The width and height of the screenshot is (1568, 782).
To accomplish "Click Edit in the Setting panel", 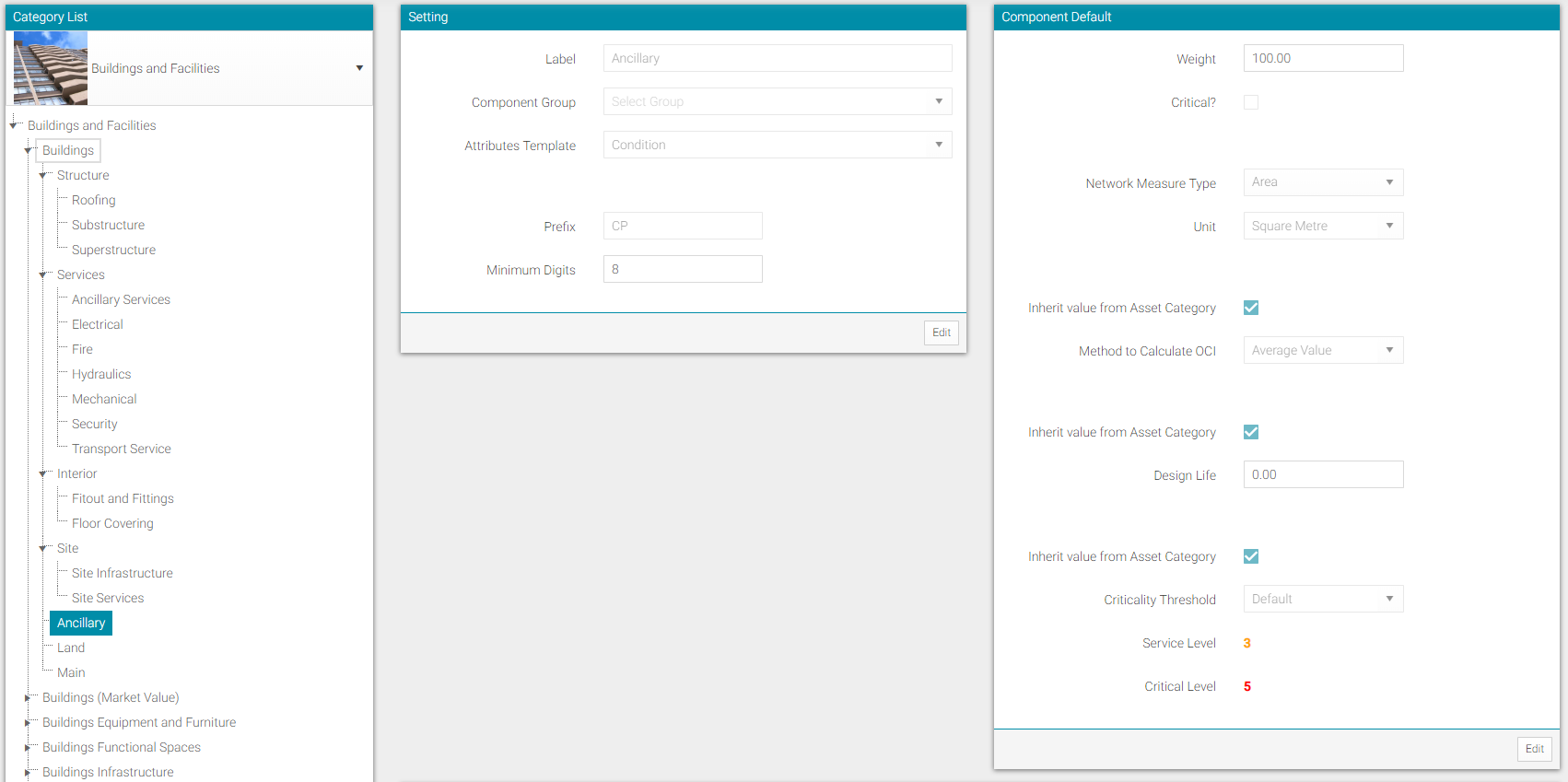I will click(x=942, y=333).
